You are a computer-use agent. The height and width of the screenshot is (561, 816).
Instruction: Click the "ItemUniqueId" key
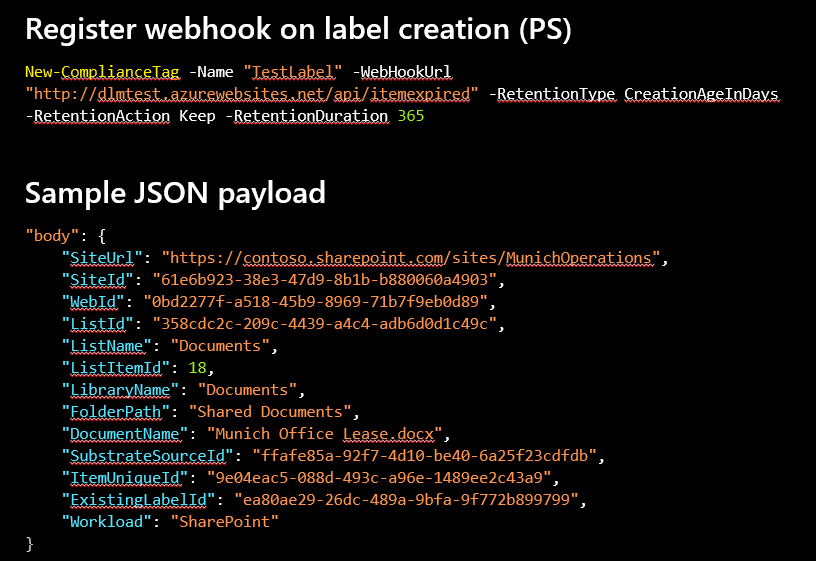(x=125, y=478)
